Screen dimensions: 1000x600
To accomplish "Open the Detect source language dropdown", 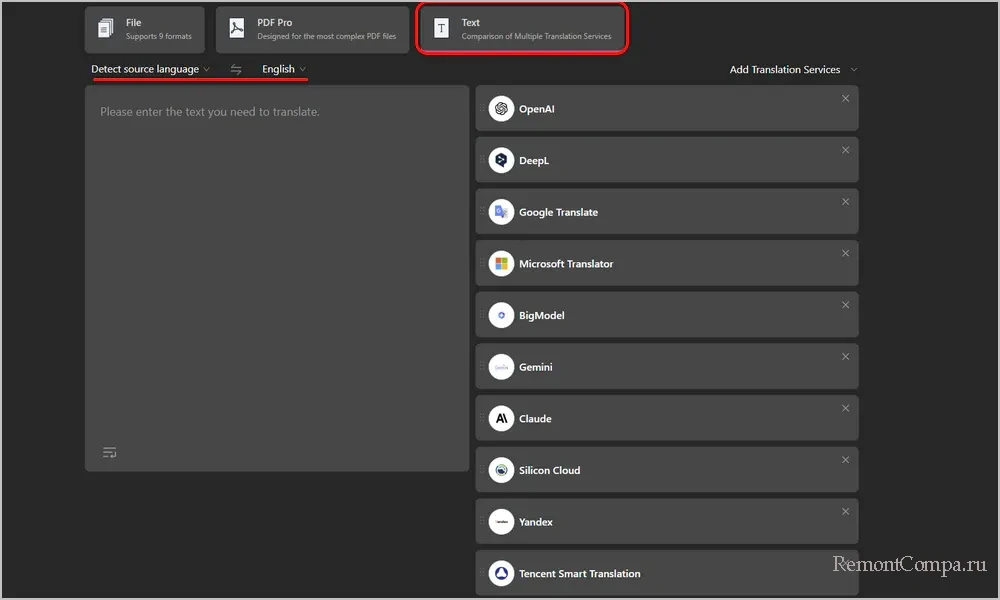I will 150,70.
